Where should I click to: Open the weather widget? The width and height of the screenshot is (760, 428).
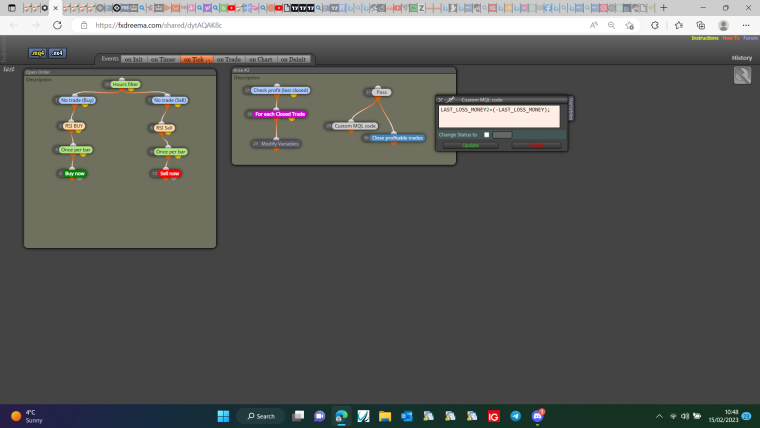(28, 416)
